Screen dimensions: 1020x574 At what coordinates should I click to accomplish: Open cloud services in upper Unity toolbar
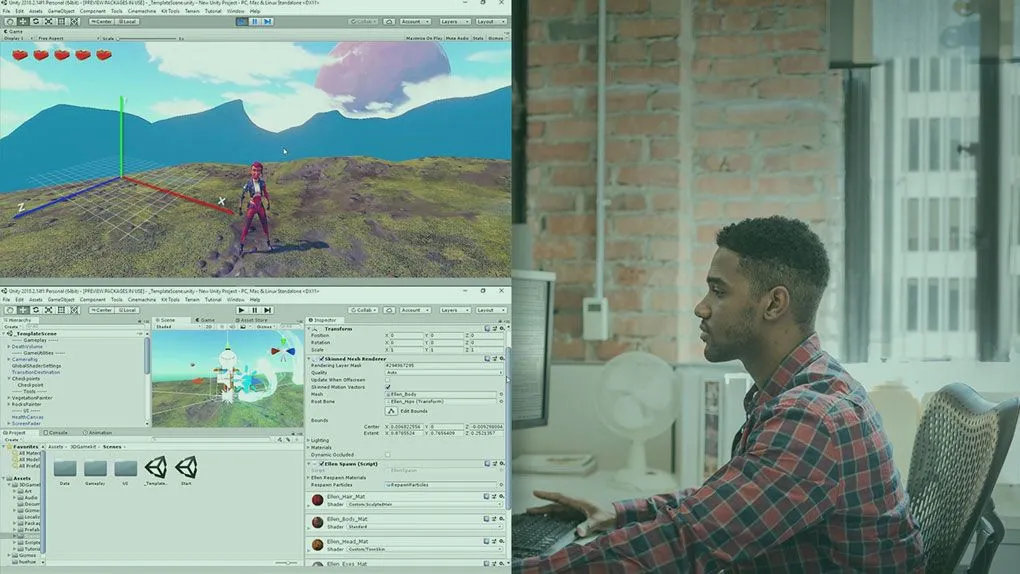389,21
